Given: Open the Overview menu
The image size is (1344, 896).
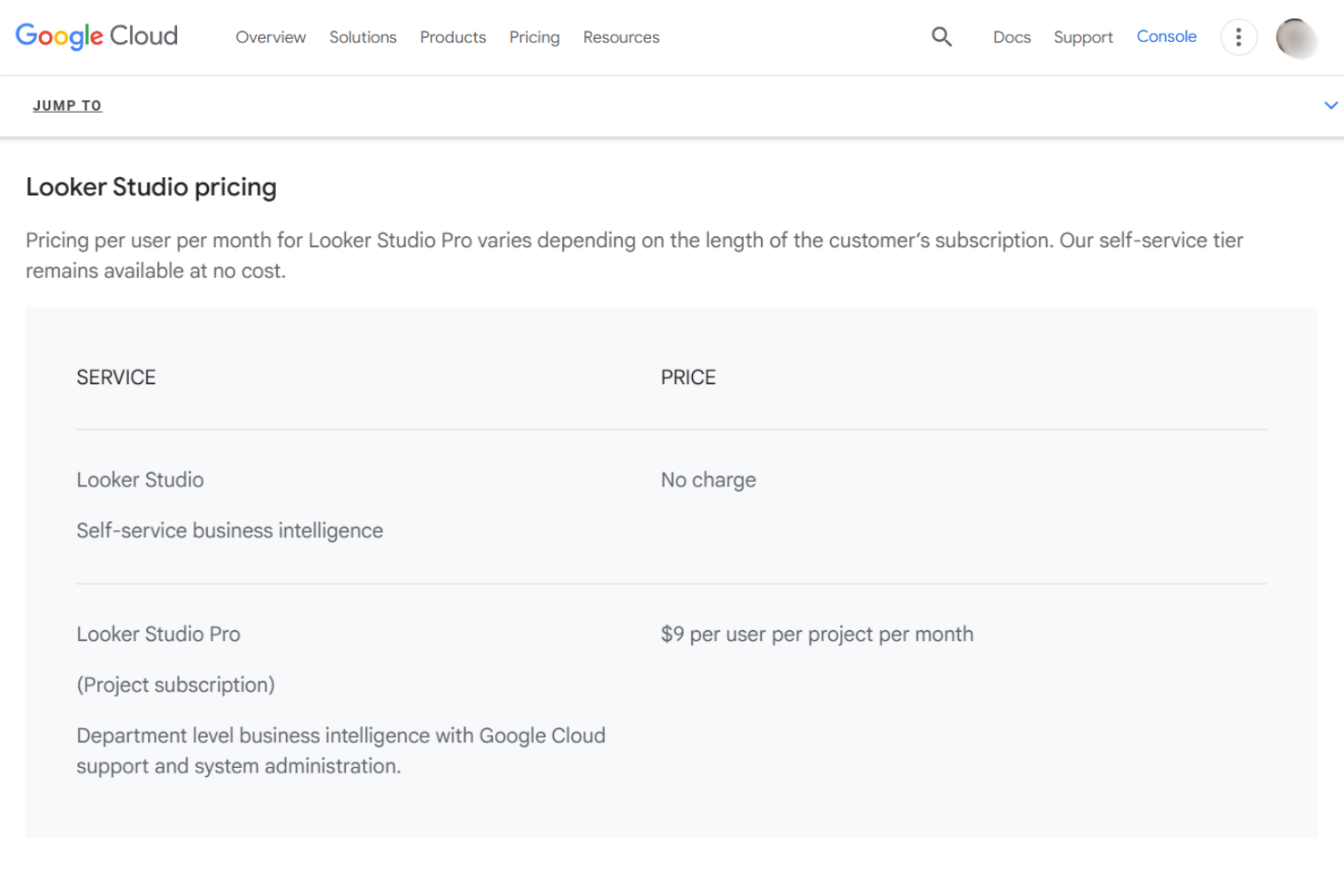Looking at the screenshot, I should point(271,37).
